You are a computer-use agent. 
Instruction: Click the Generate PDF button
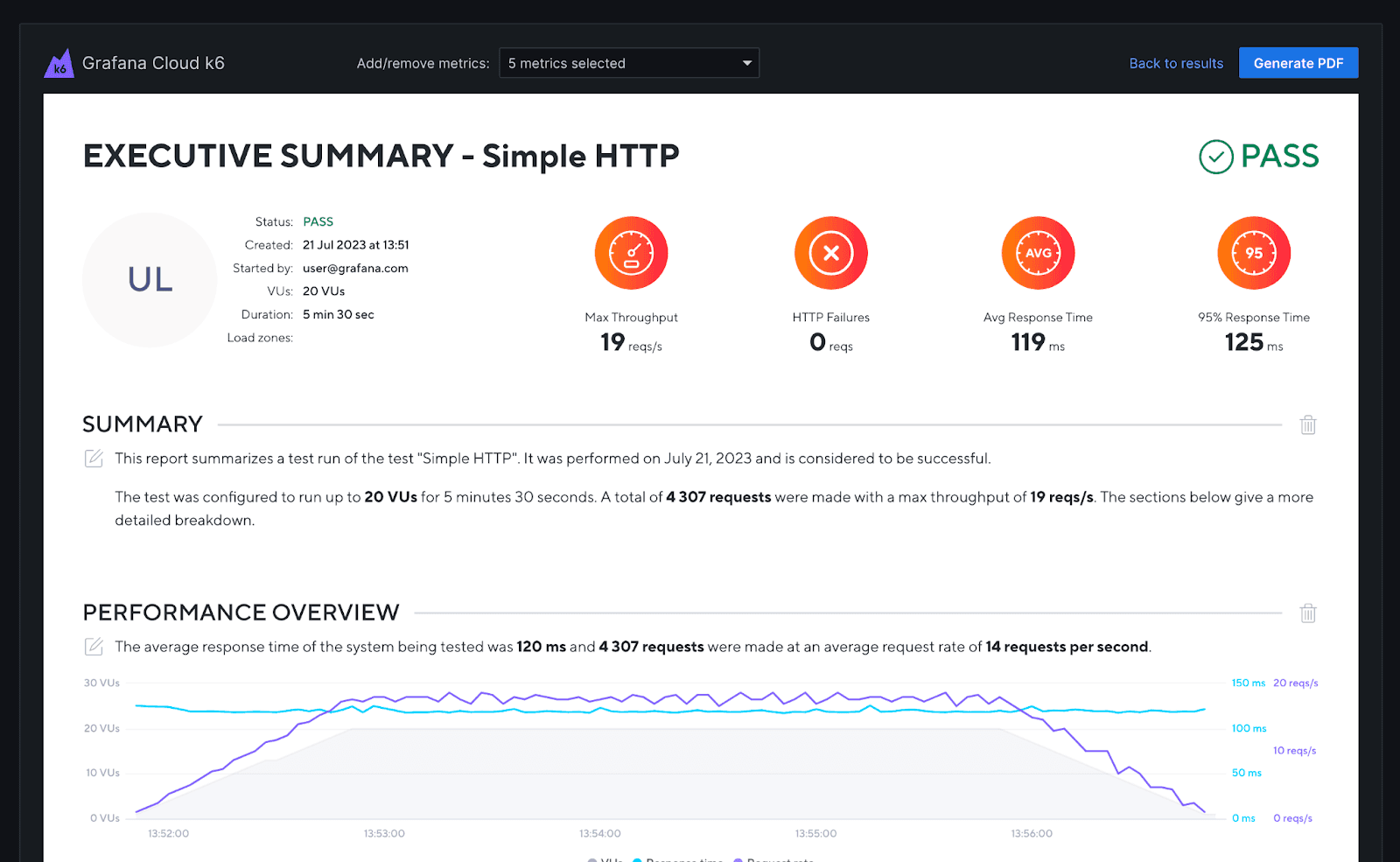pyautogui.click(x=1298, y=62)
